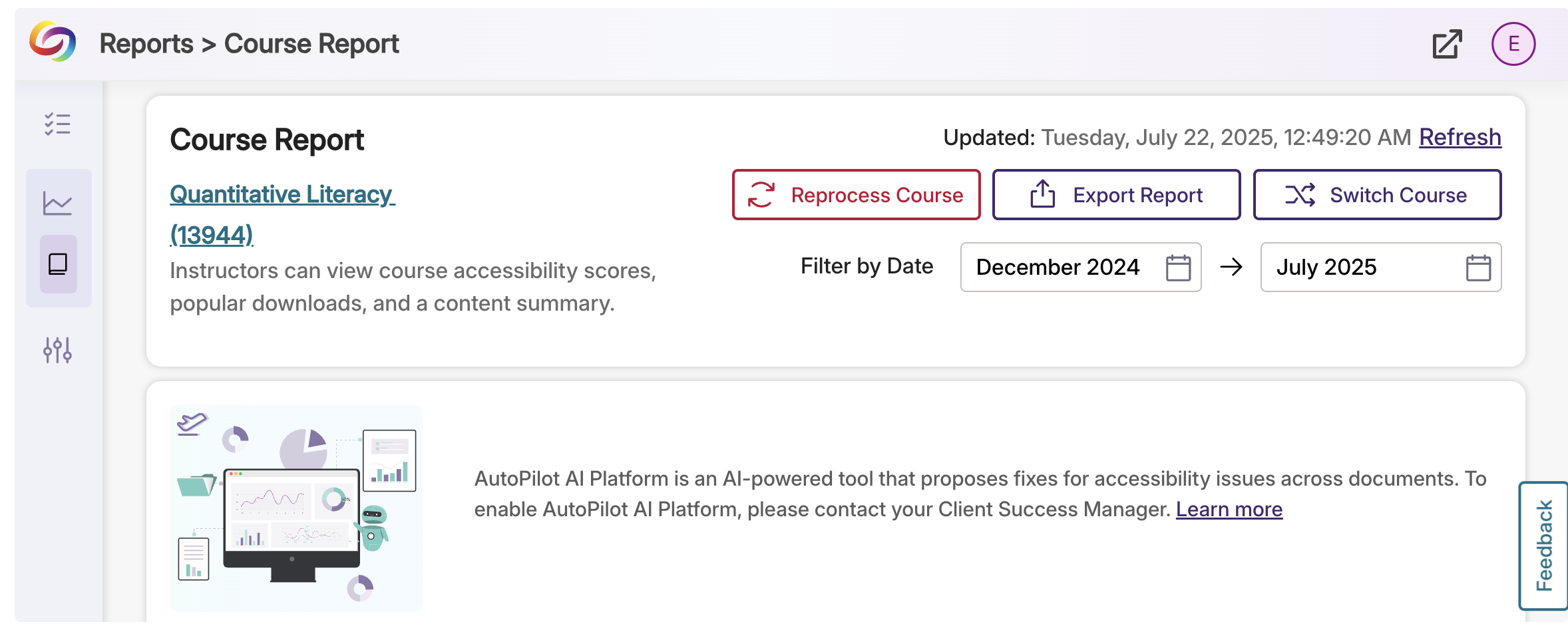Click the open-in-new-window icon
The image size is (1568, 640).
[x=1447, y=44]
